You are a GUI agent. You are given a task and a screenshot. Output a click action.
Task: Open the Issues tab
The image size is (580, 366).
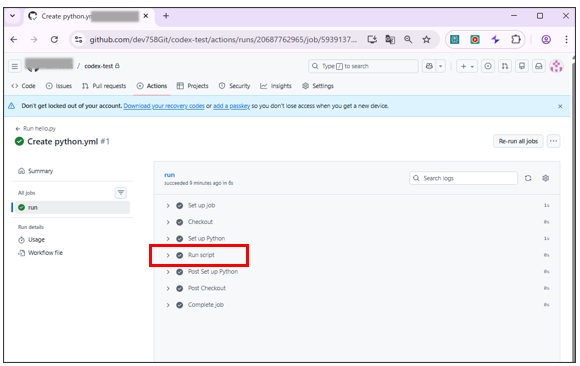point(59,86)
